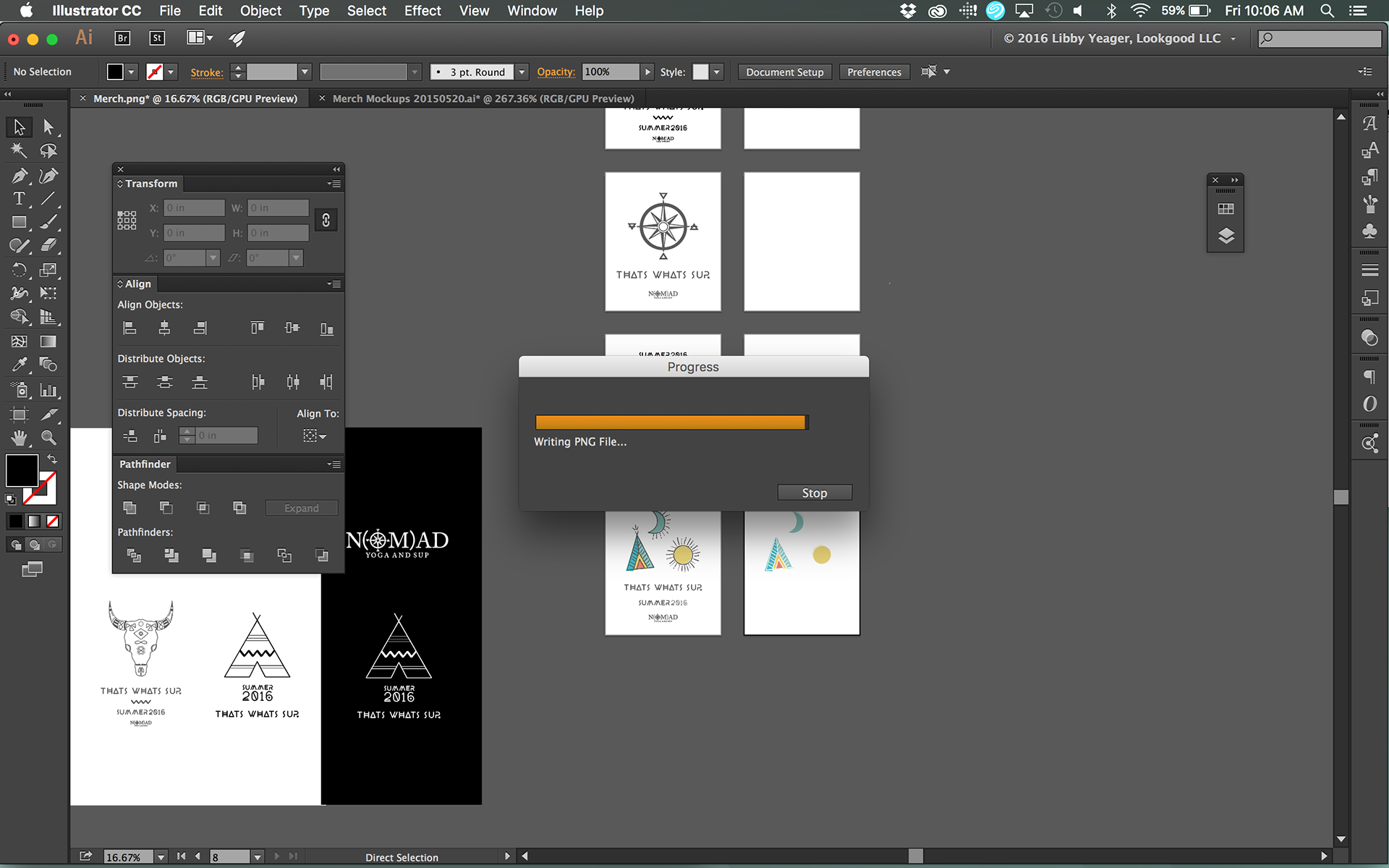Select the Hand tool
The height and width of the screenshot is (868, 1389).
19,438
